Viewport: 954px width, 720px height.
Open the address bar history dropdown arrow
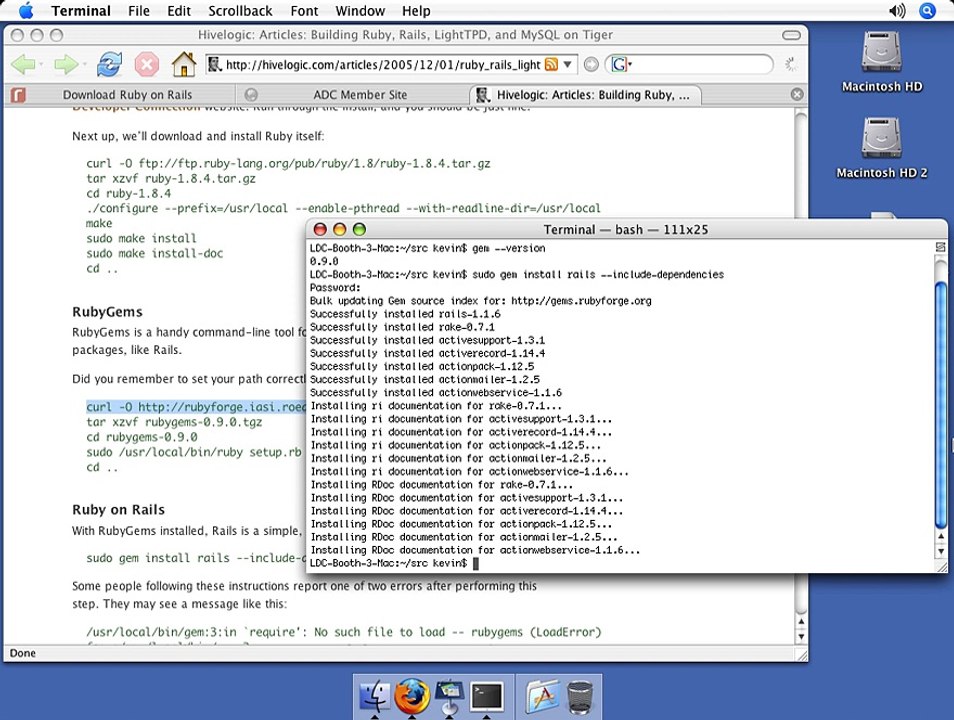coord(567,64)
